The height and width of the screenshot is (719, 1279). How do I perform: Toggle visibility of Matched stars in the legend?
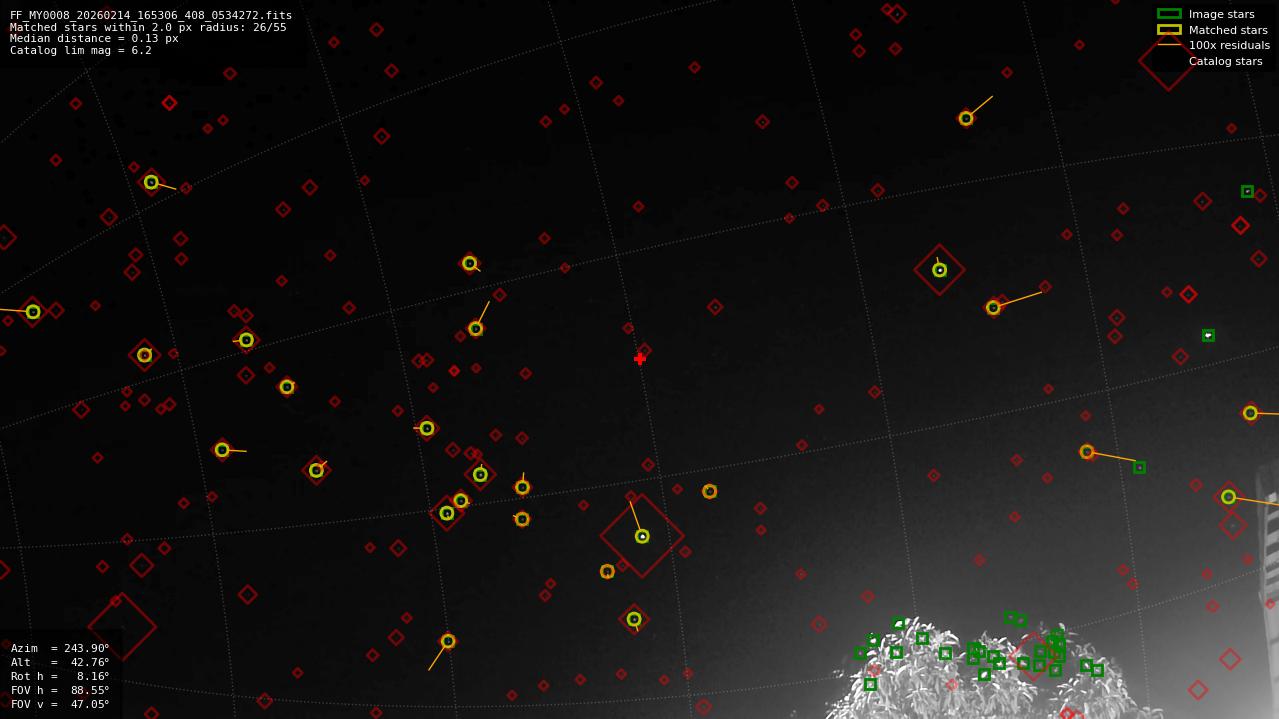pyautogui.click(x=1167, y=30)
